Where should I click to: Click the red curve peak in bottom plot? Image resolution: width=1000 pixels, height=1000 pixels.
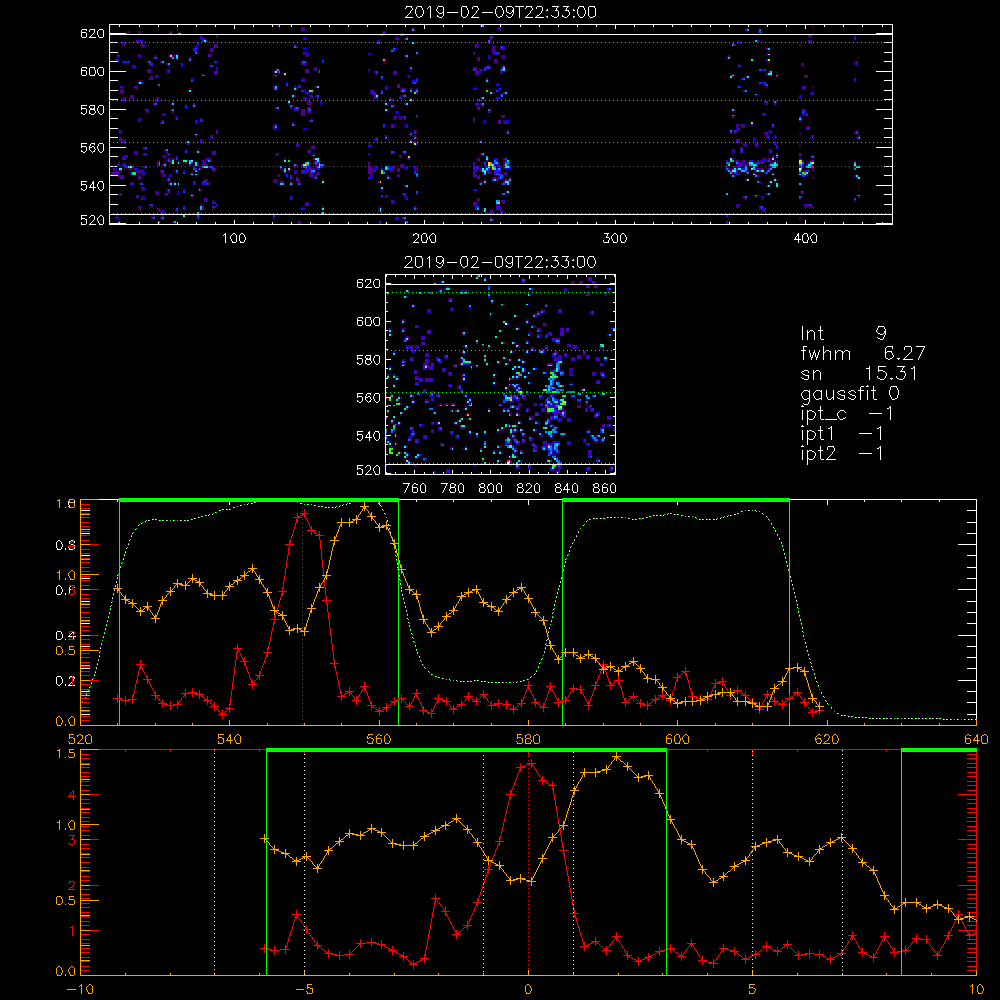531,763
